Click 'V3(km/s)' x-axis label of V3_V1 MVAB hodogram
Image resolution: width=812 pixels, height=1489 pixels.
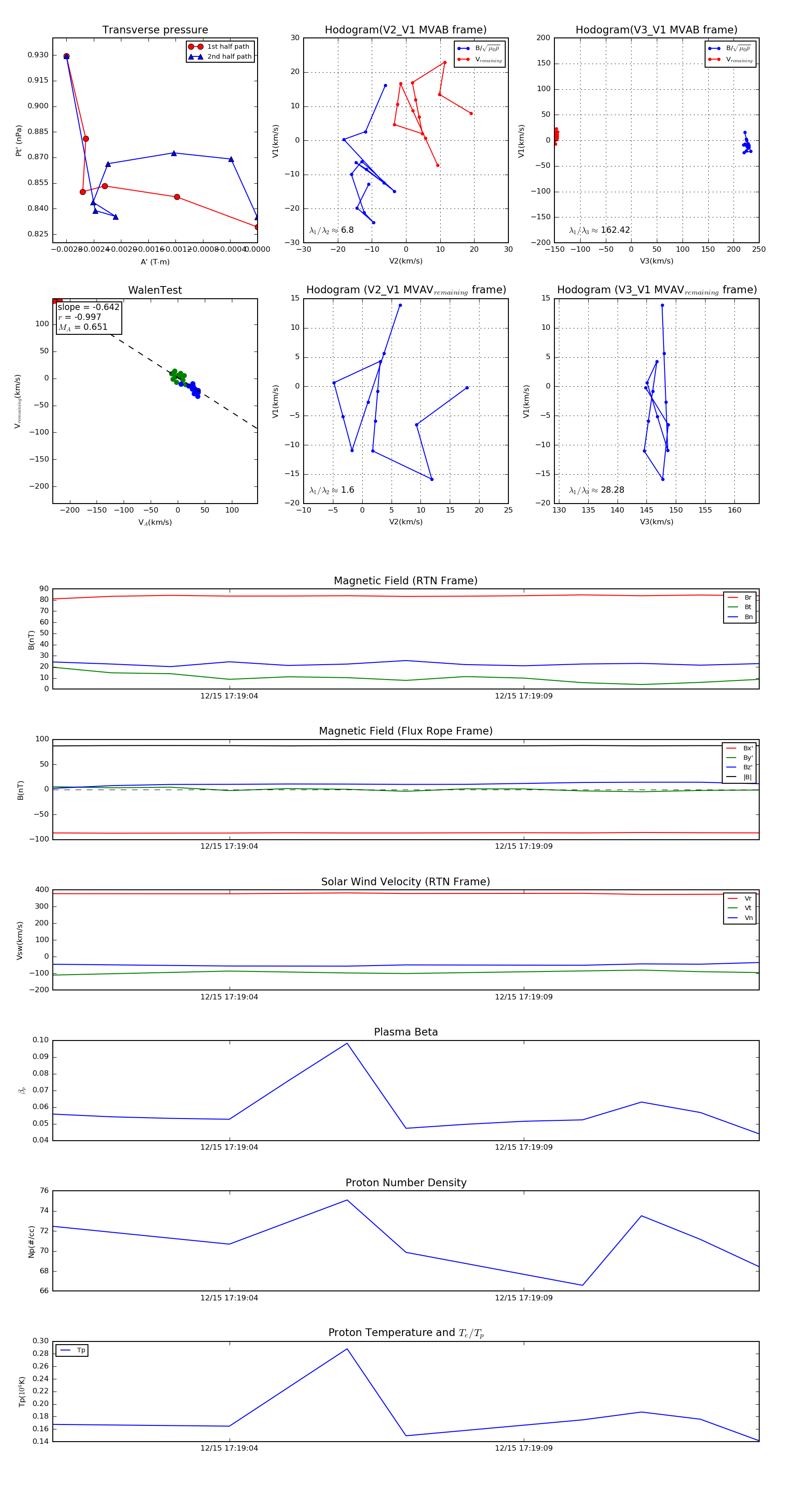pyautogui.click(x=656, y=261)
